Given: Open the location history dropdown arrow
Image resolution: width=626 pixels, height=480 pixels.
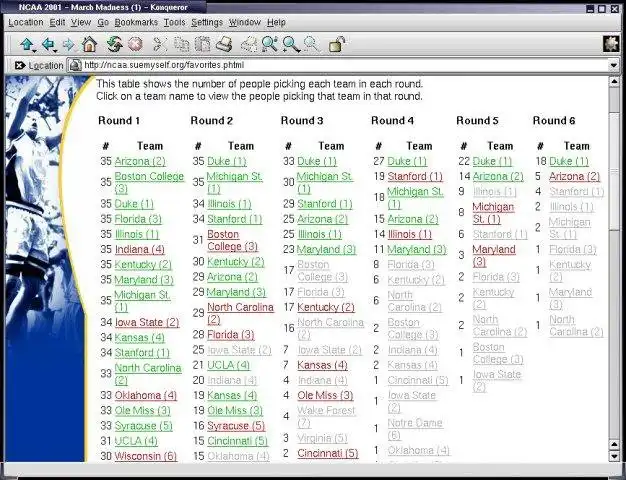Looking at the screenshot, I should (613, 65).
